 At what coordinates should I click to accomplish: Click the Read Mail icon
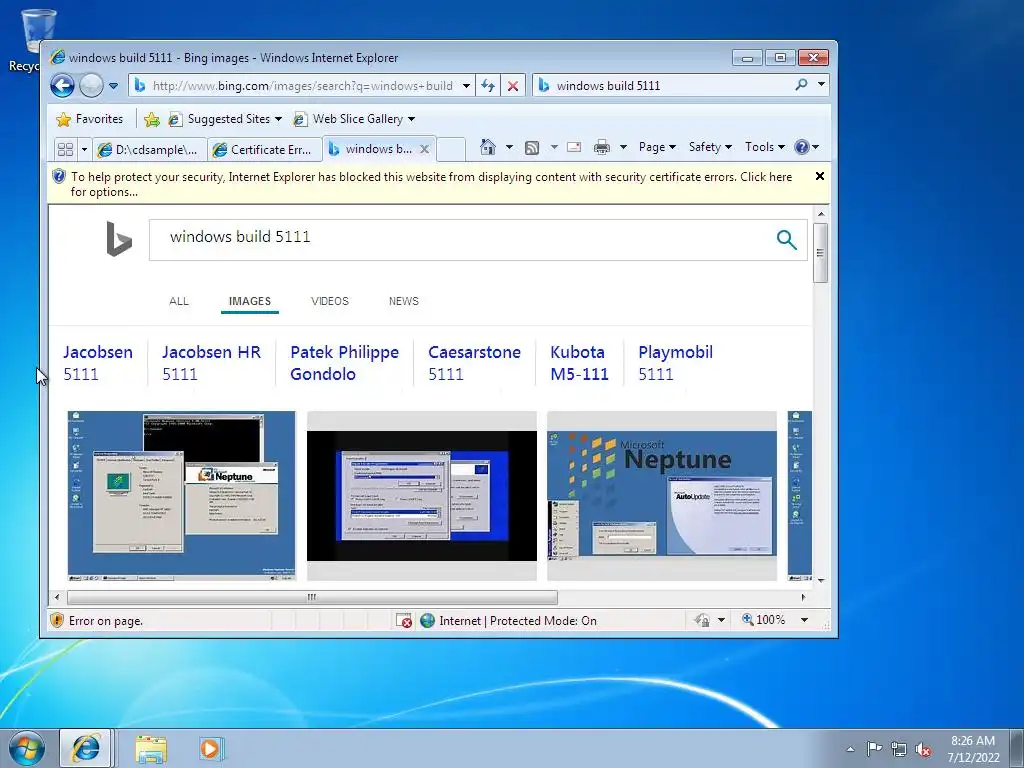tap(574, 147)
